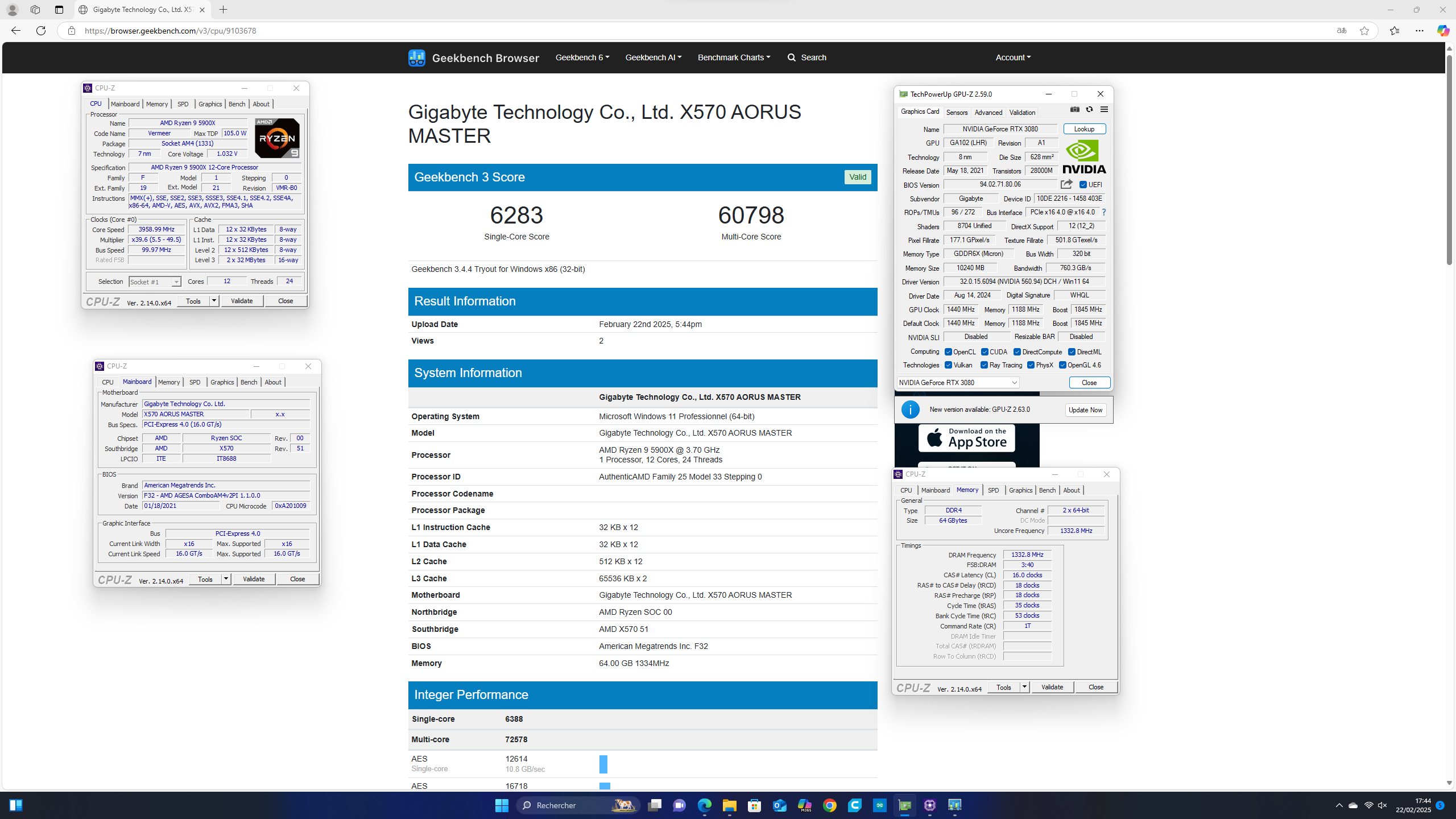Image resolution: width=1456 pixels, height=819 pixels.
Task: Toggle the OpenCL checkbox in GPU-Z
Action: (x=948, y=352)
